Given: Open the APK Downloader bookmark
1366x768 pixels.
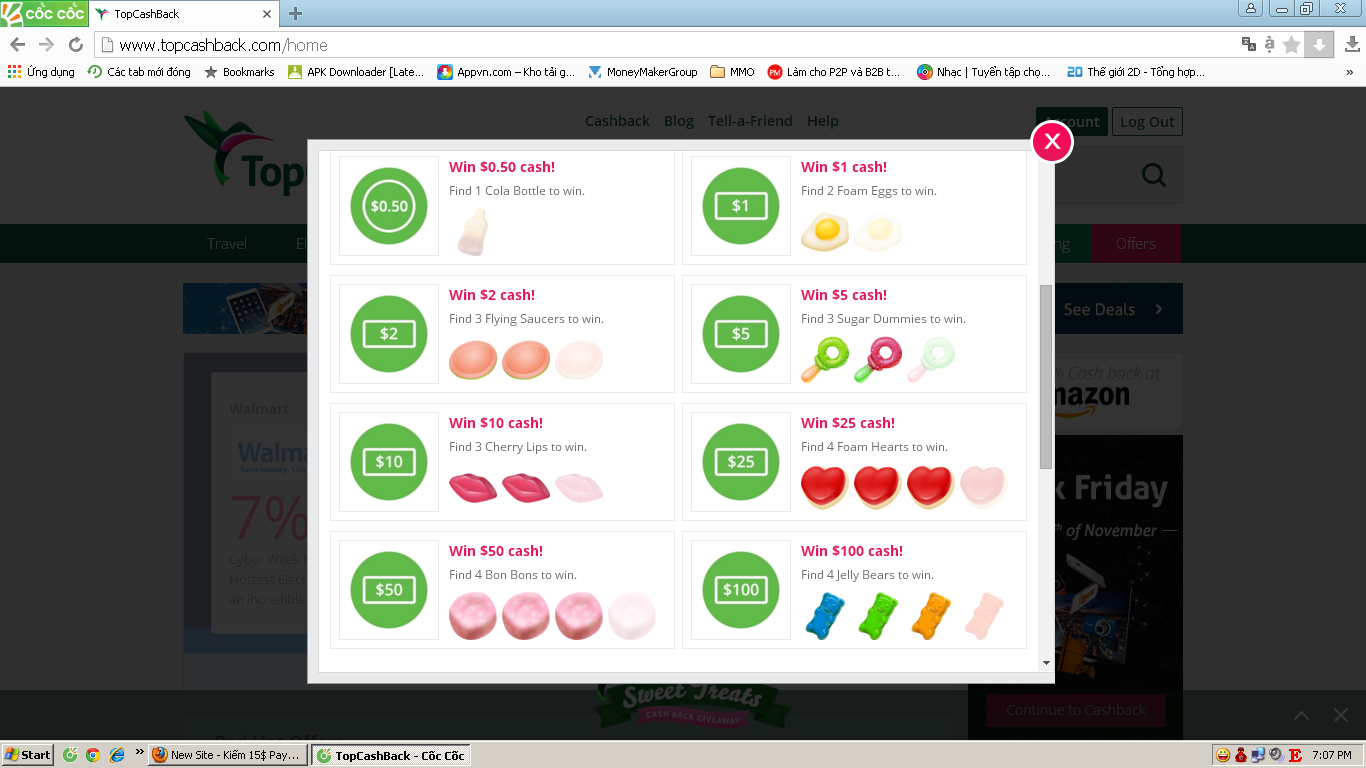Looking at the screenshot, I should [356, 72].
